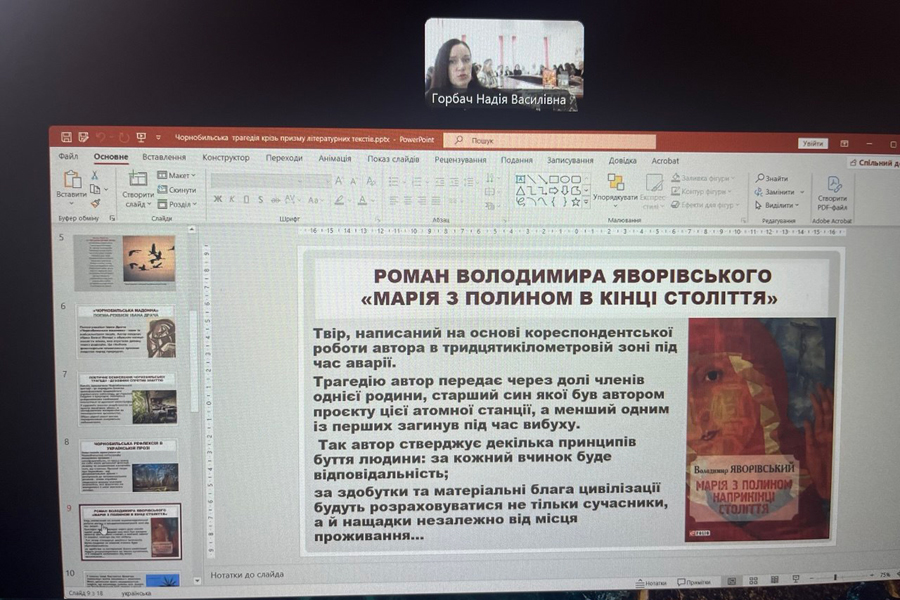Expand the shapes gallery More arrow
This screenshot has height=600, width=900.
coord(585,202)
